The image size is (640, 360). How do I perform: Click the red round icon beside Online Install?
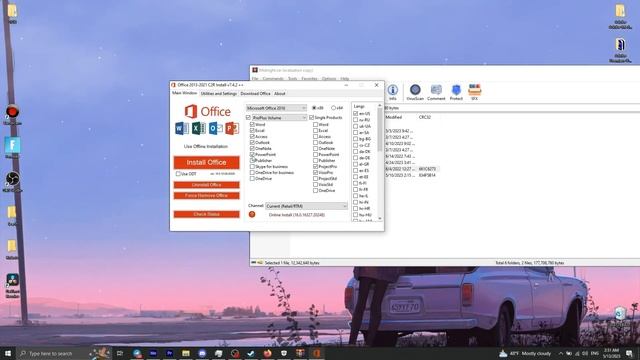(252, 214)
